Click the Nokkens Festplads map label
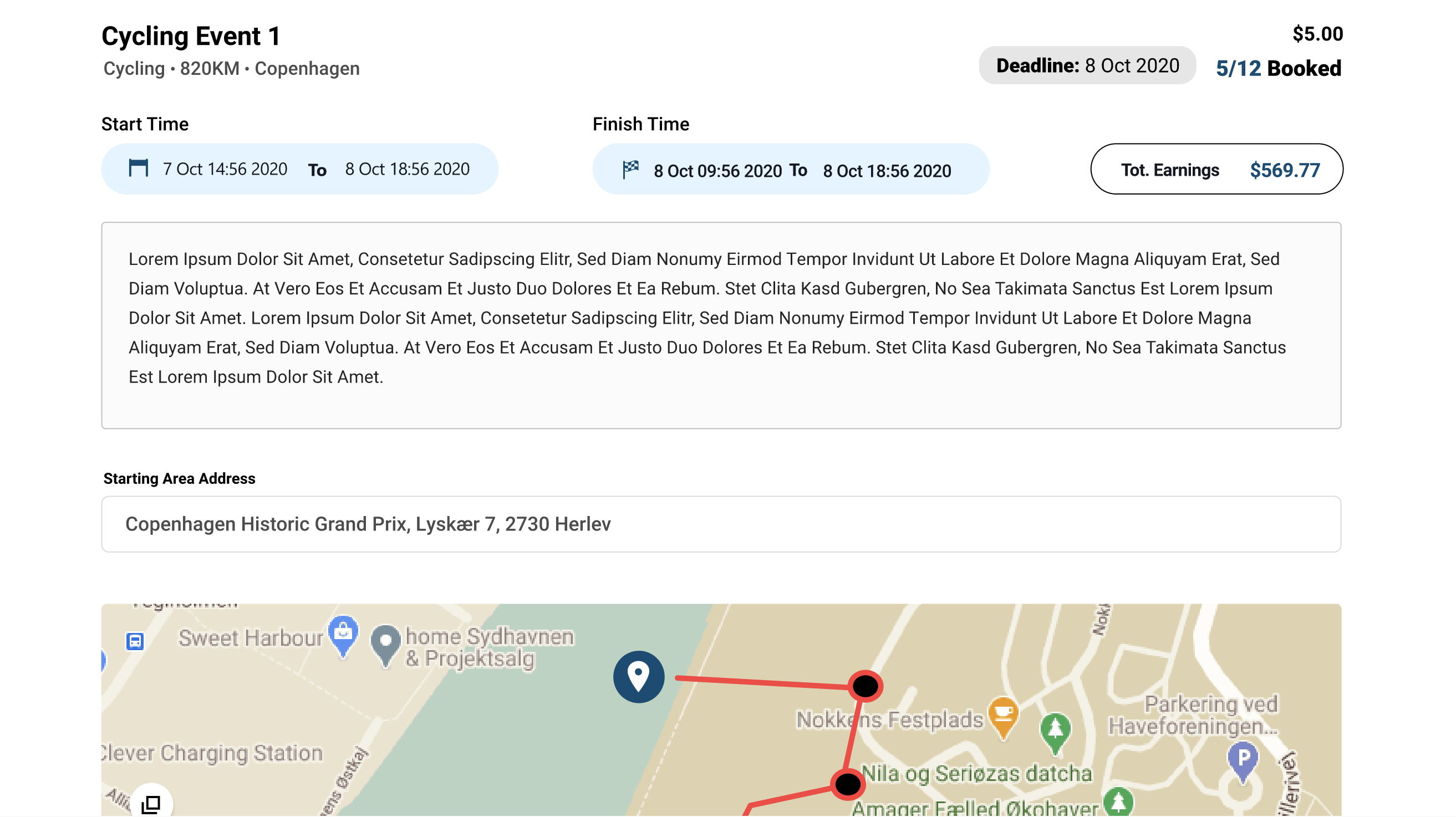The width and height of the screenshot is (1456, 817). [890, 720]
